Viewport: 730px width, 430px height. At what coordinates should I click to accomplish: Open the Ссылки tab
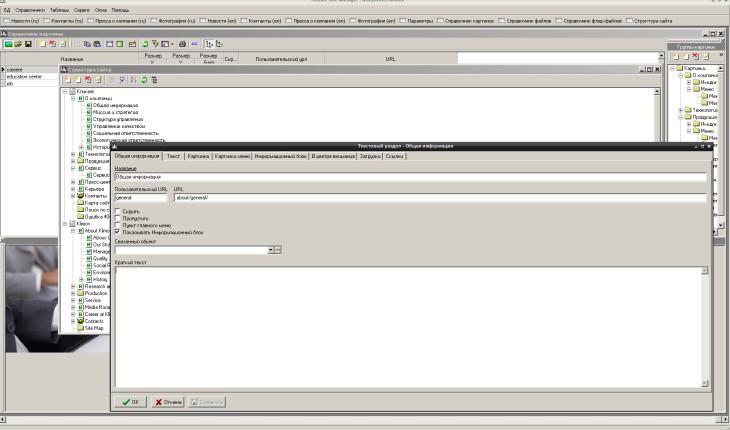[394, 156]
